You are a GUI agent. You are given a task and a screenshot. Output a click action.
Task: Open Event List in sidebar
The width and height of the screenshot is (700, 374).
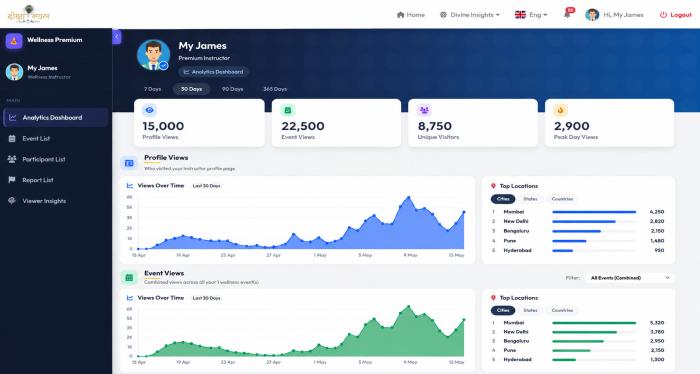click(55, 138)
